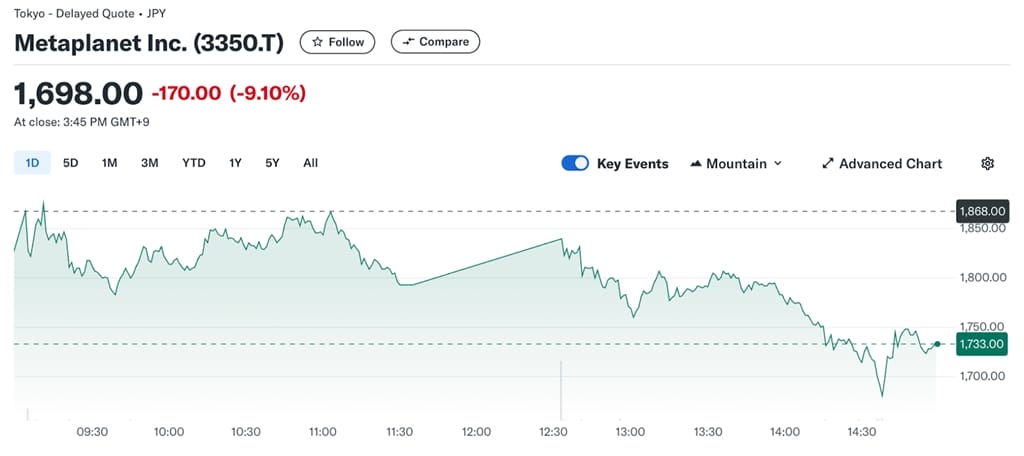
Task: Click the Advanced Chart expand arrows icon
Action: click(827, 163)
